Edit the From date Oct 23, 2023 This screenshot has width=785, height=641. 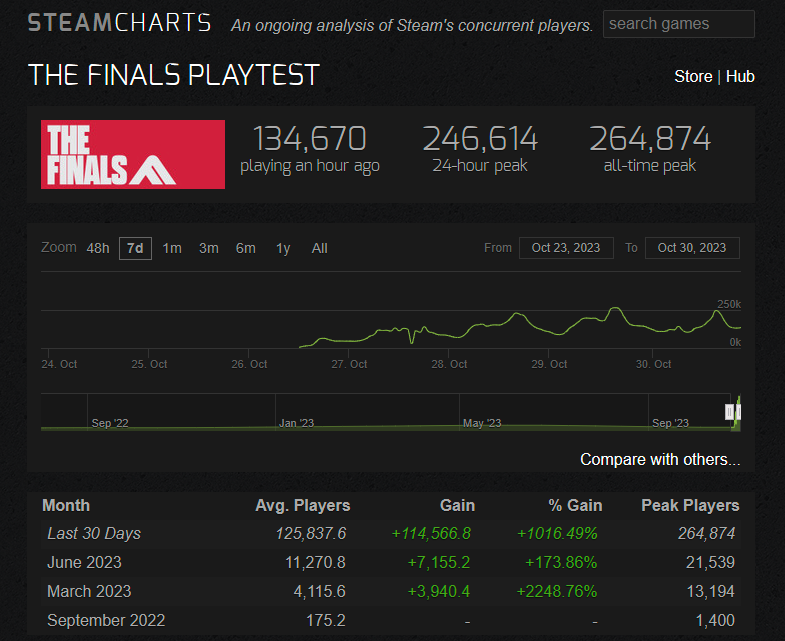click(566, 248)
